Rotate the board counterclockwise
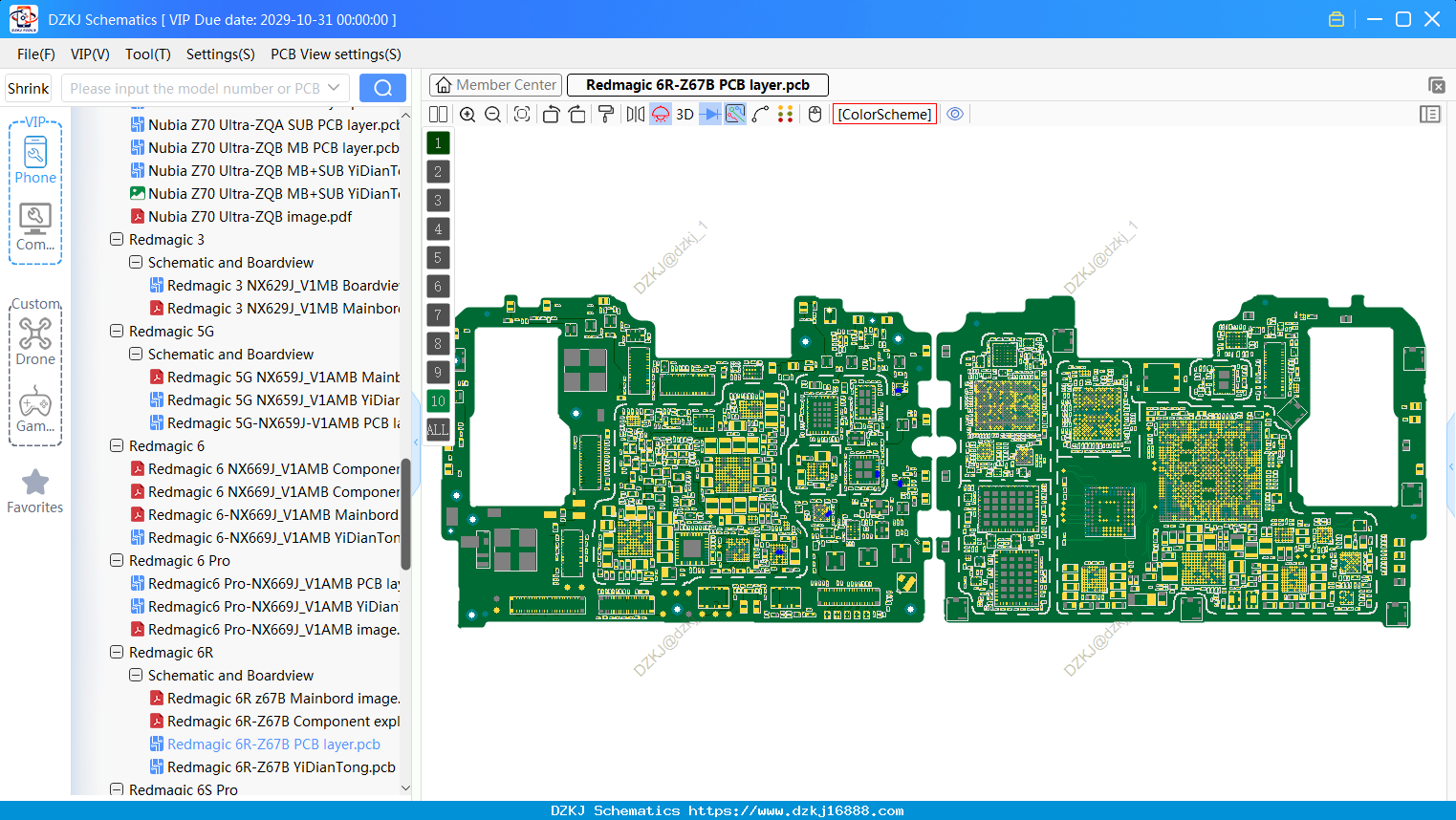Viewport: 1456px width, 820px height. 551,114
